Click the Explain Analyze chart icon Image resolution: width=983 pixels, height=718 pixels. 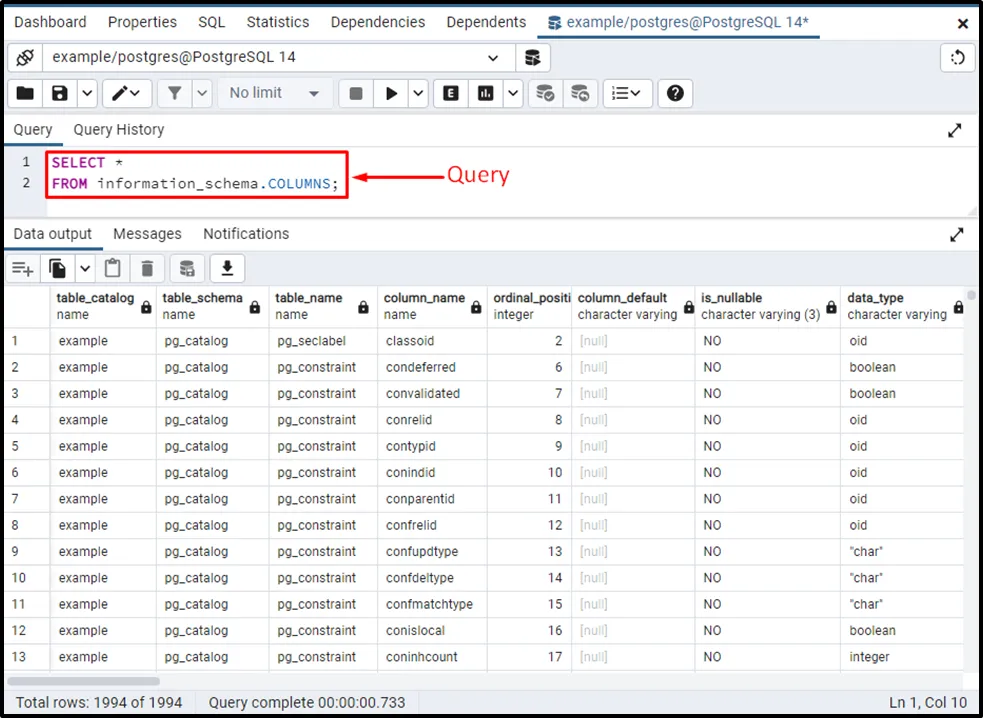point(486,93)
